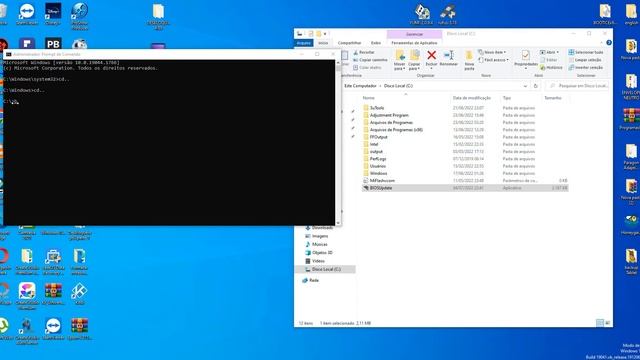This screenshot has height=360, width=640.
Task: Click Inverter seleção in ribbon
Action: (585, 67)
